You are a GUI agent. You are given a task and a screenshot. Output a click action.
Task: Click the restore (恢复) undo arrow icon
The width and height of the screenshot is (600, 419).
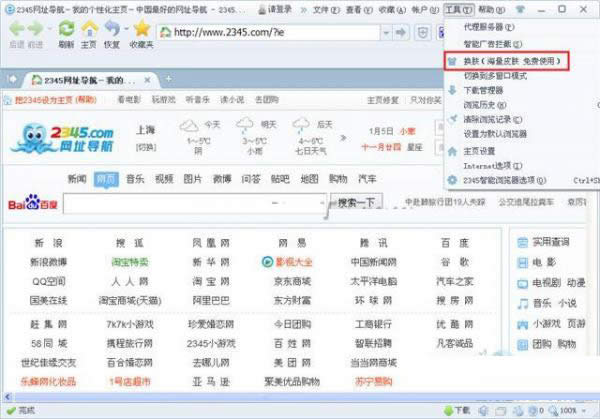coord(112,29)
